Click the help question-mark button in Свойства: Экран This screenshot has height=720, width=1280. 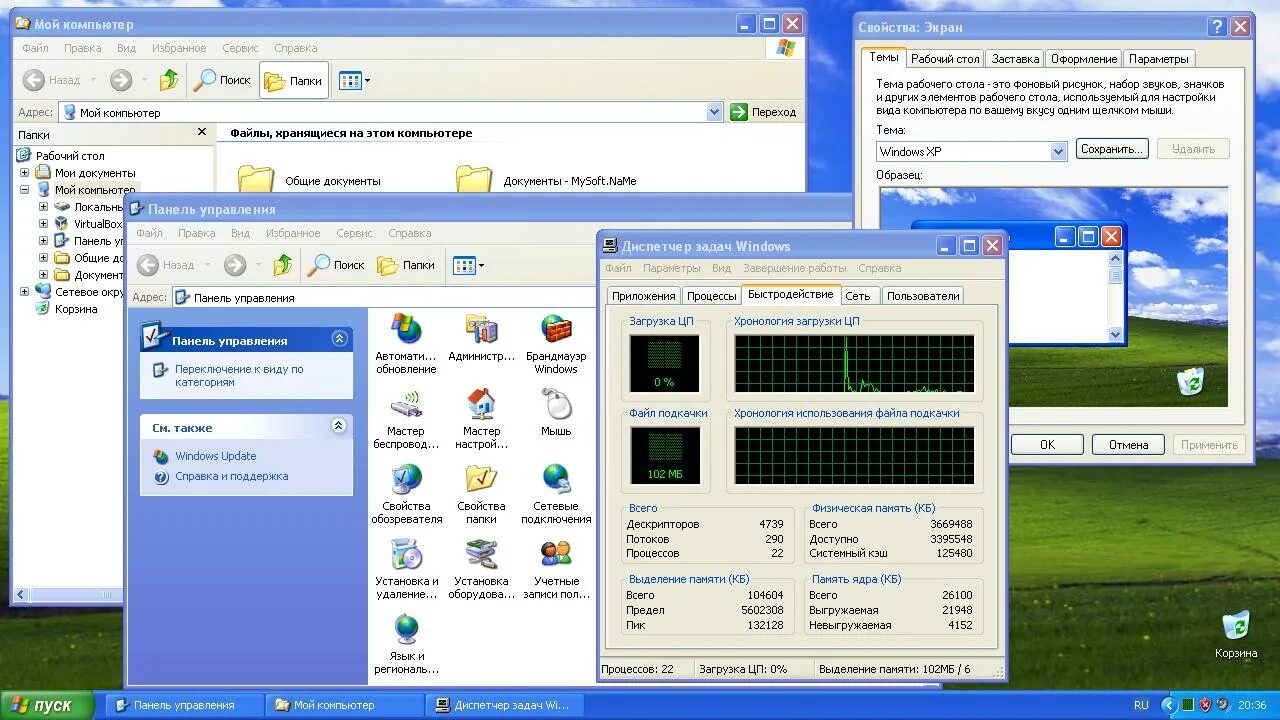point(1217,27)
